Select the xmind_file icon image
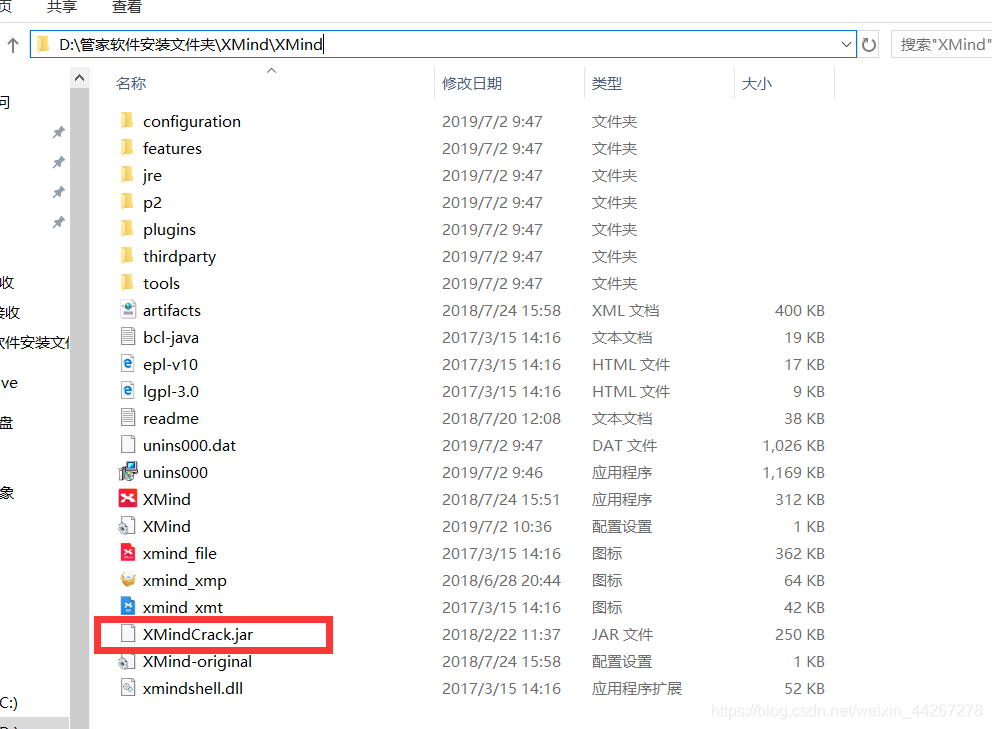This screenshot has height=729, width=992. pyautogui.click(x=128, y=552)
